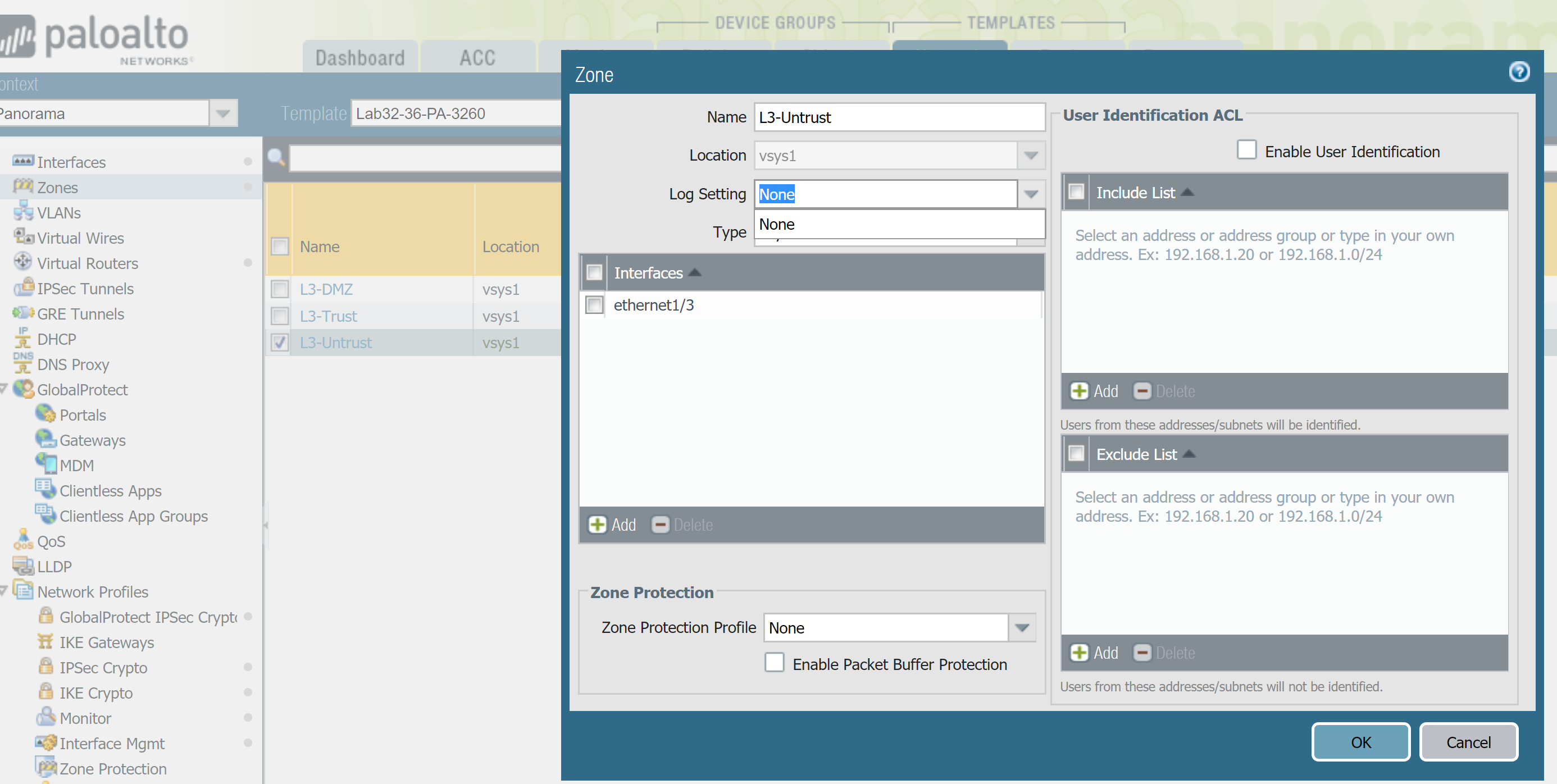Open the Zone Protection Profile dropdown

1022,627
